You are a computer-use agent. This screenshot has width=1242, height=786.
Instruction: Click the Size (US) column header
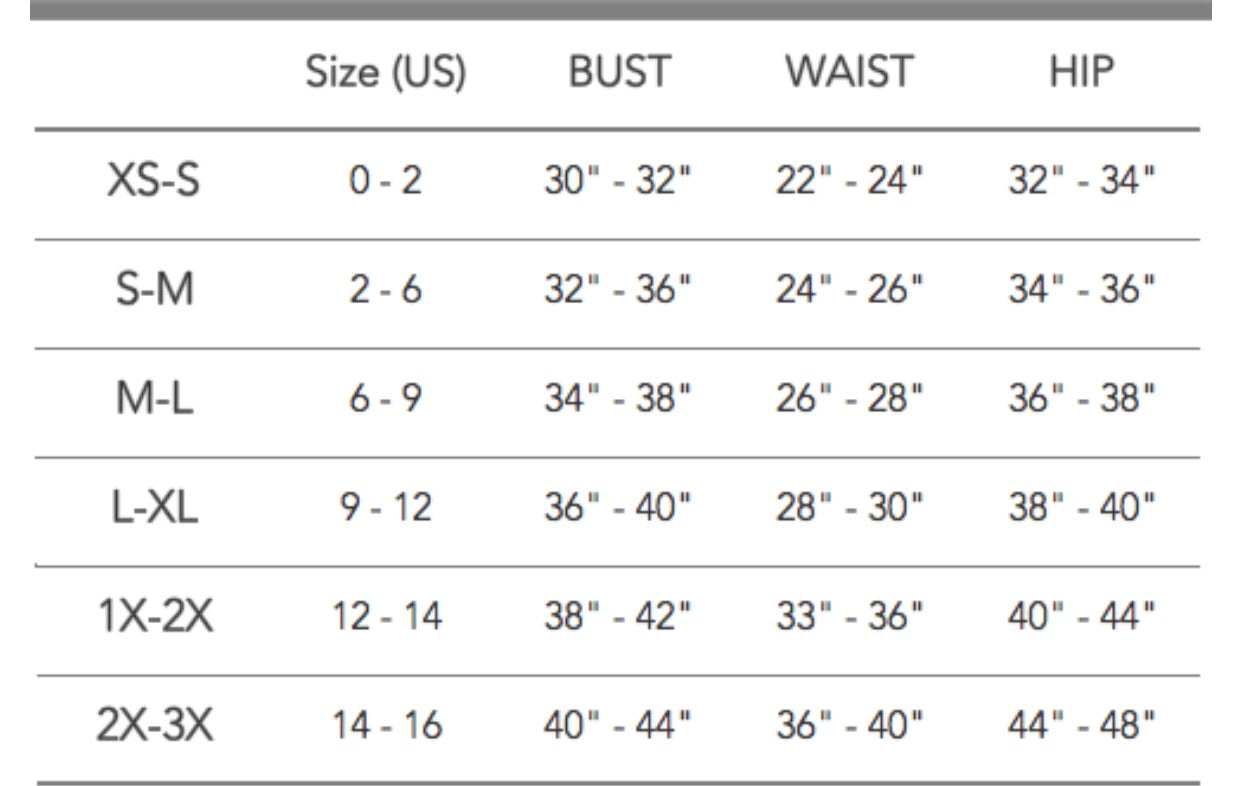(385, 73)
